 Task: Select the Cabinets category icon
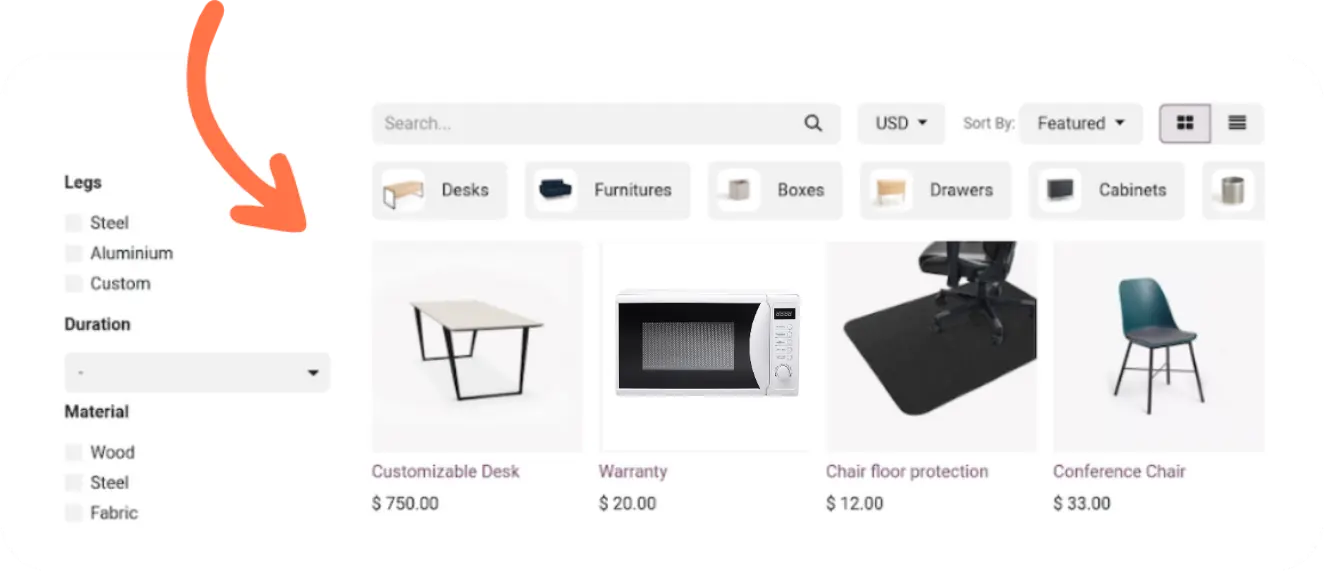1059,190
